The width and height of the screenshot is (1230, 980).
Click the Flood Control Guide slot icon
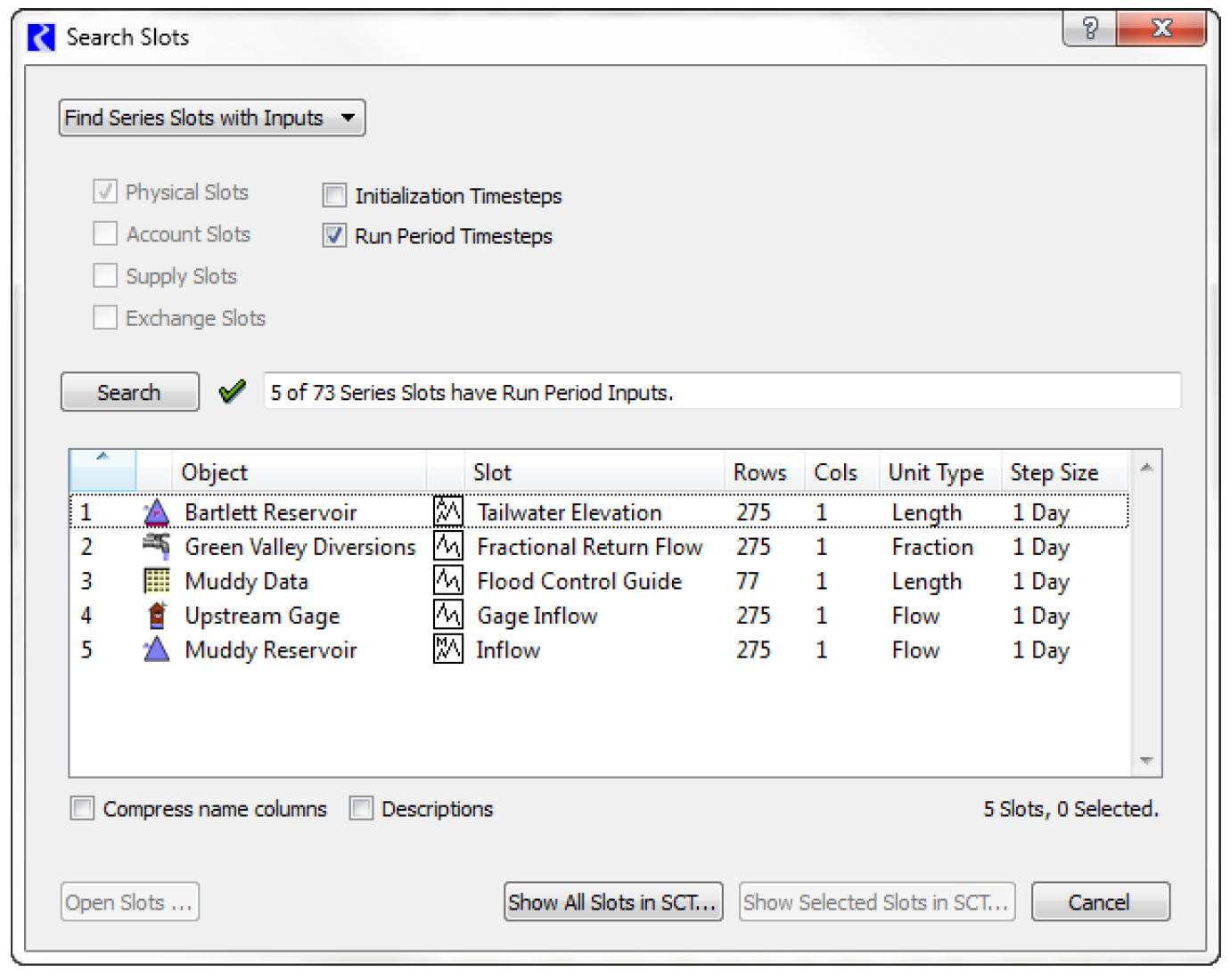click(447, 581)
